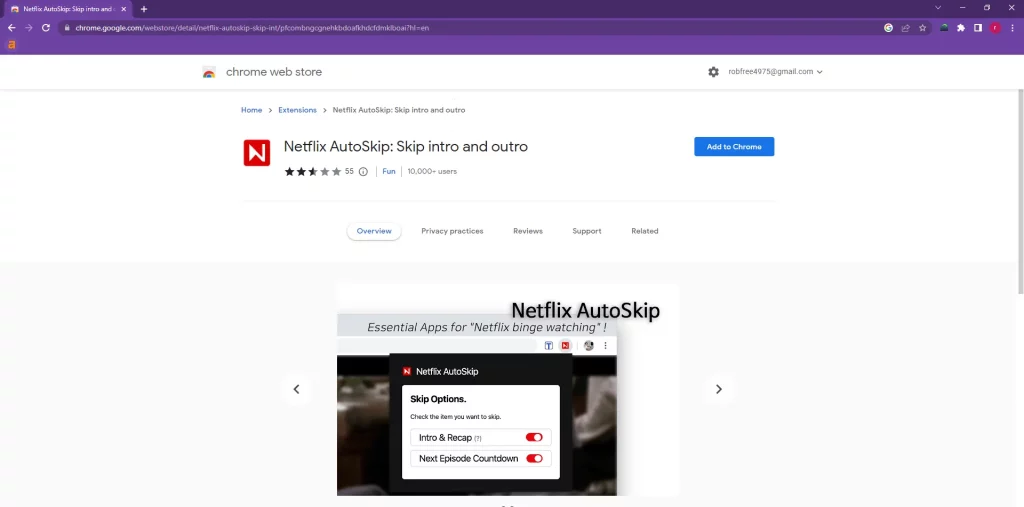The width and height of the screenshot is (1024, 507).
Task: Close the Netflix AutoSkip browser tab
Action: click(123, 9)
